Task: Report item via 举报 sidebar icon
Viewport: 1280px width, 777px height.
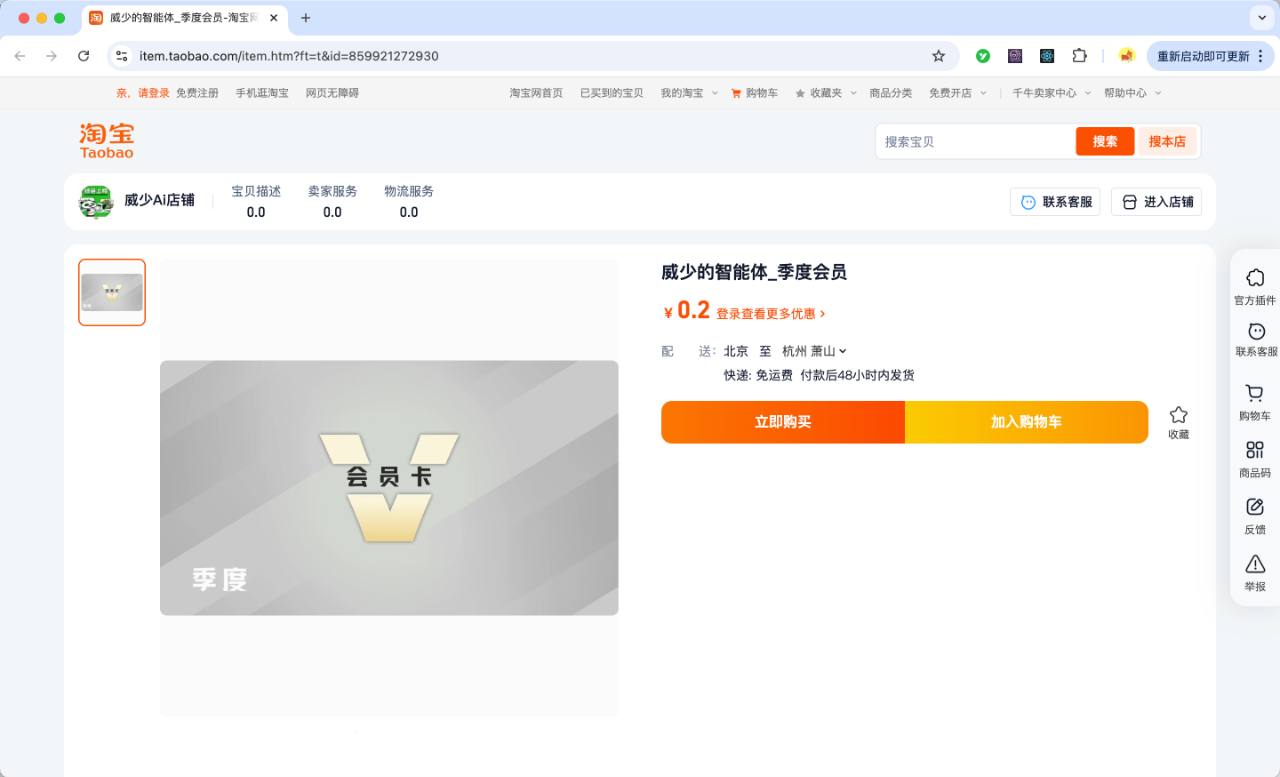Action: click(x=1255, y=574)
